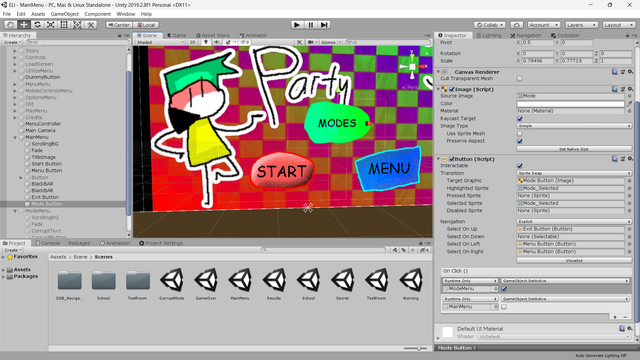Click the Image Color swatch field
The image size is (640, 360).
pos(571,104)
